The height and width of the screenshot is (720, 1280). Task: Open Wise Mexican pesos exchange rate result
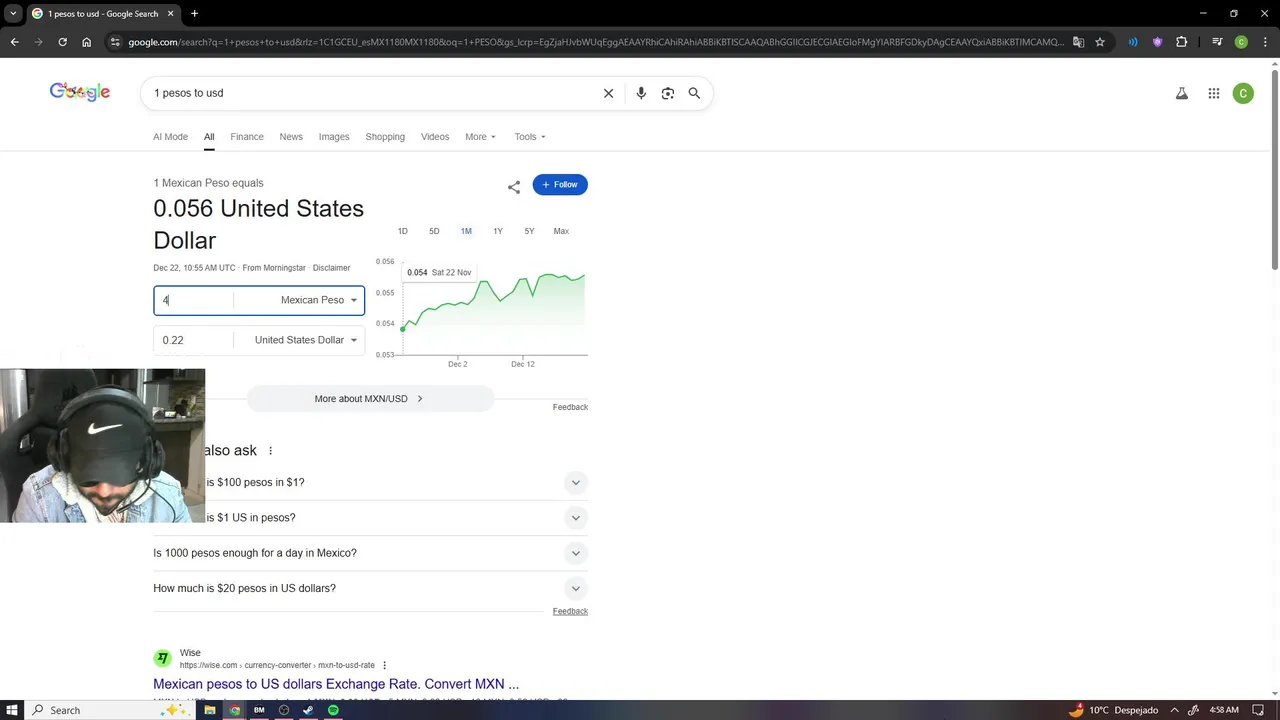[336, 684]
